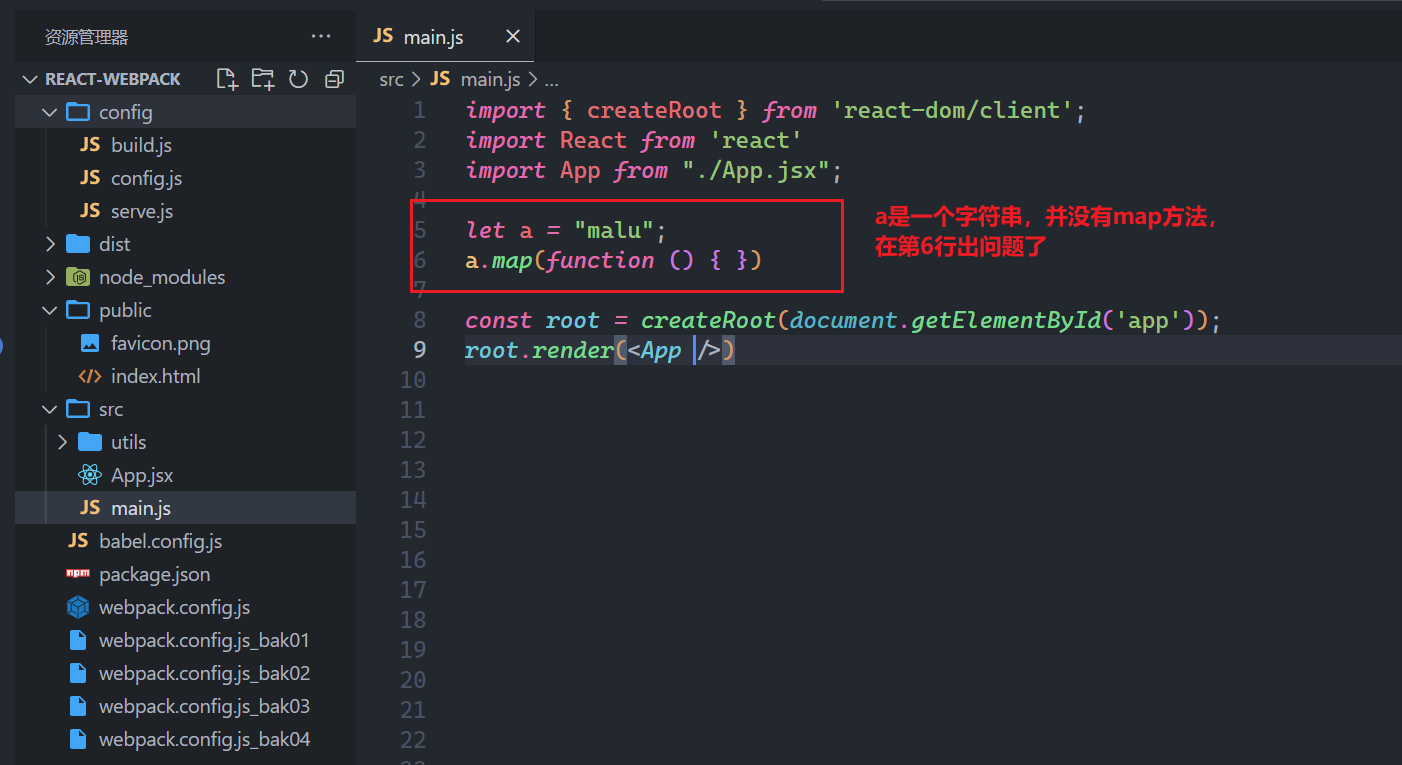Collapse all folders in explorer
This screenshot has width=1402, height=765.
(x=334, y=79)
